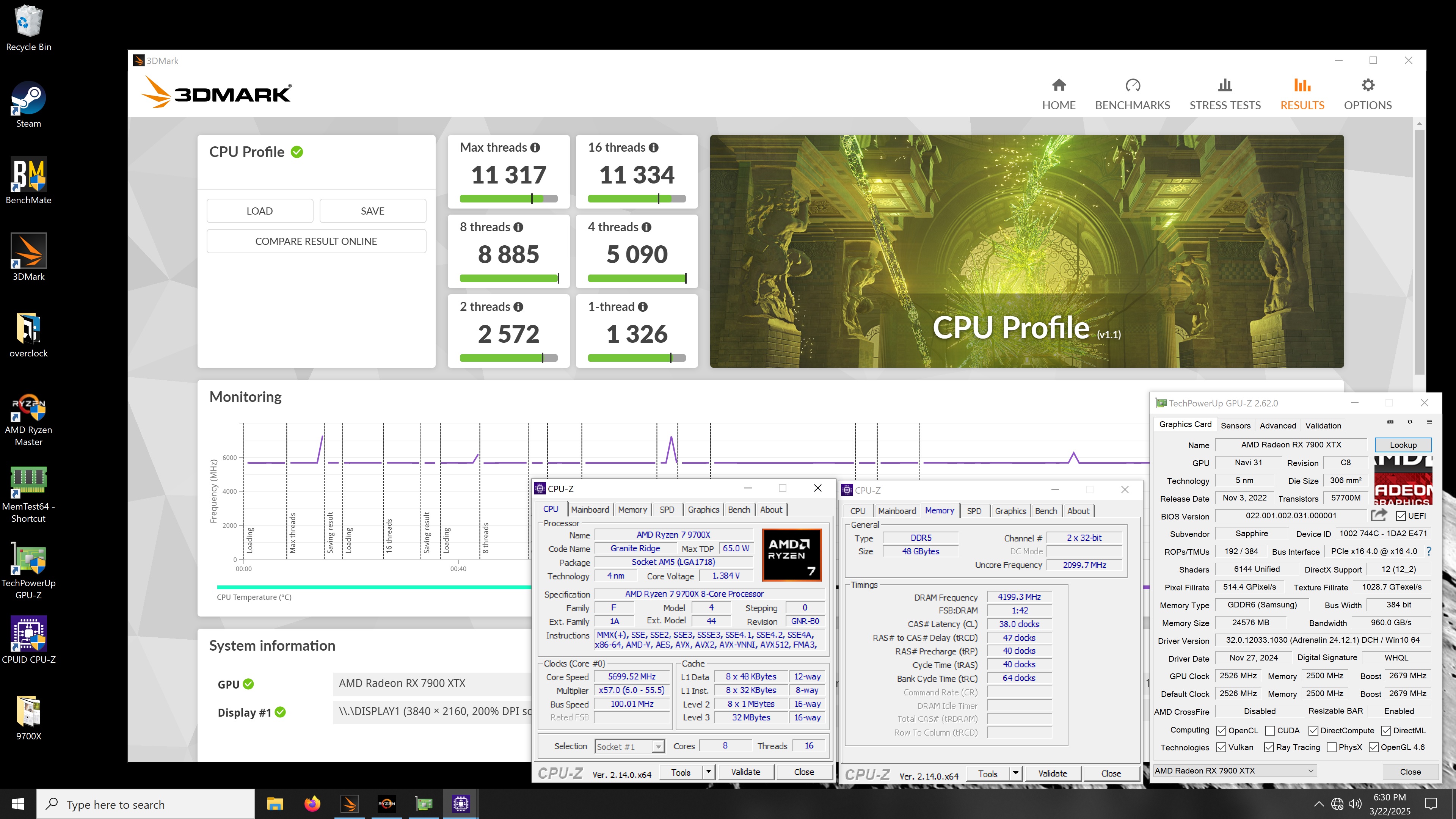This screenshot has height=819, width=1456.
Task: Select the CPUID CPU-Z desktop icon
Action: (28, 640)
